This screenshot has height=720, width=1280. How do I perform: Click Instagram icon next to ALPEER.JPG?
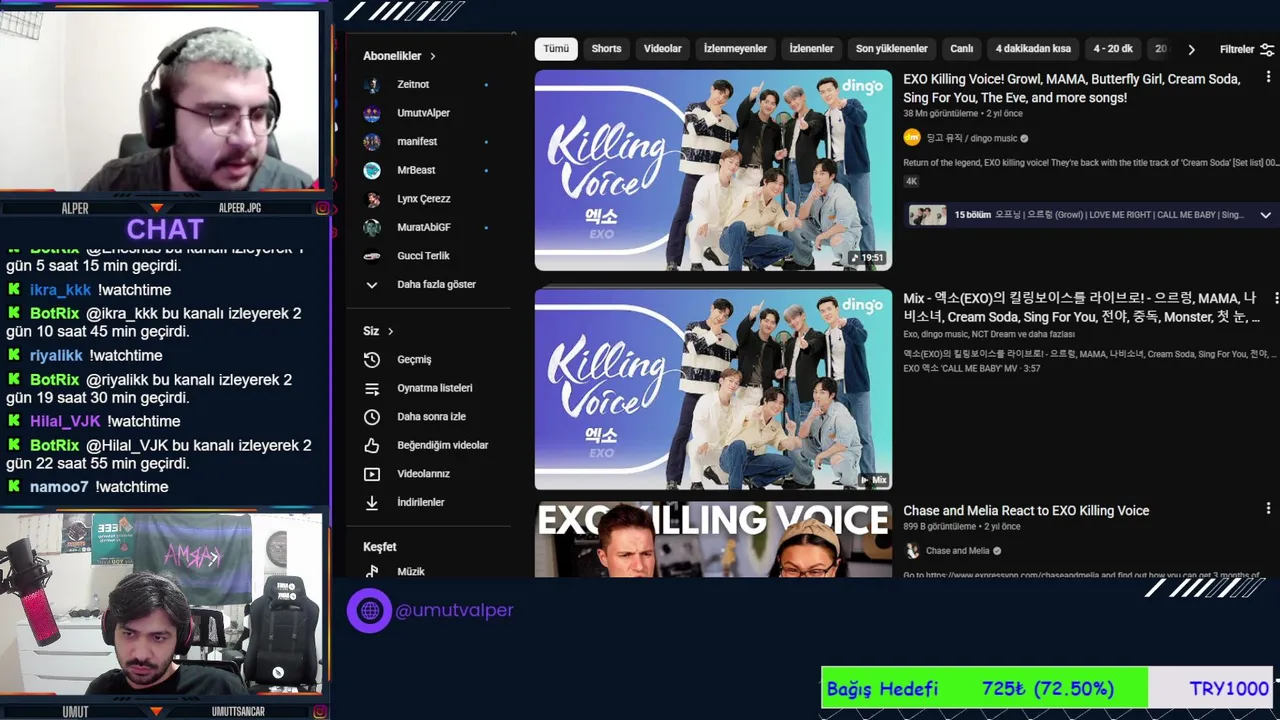coord(322,208)
